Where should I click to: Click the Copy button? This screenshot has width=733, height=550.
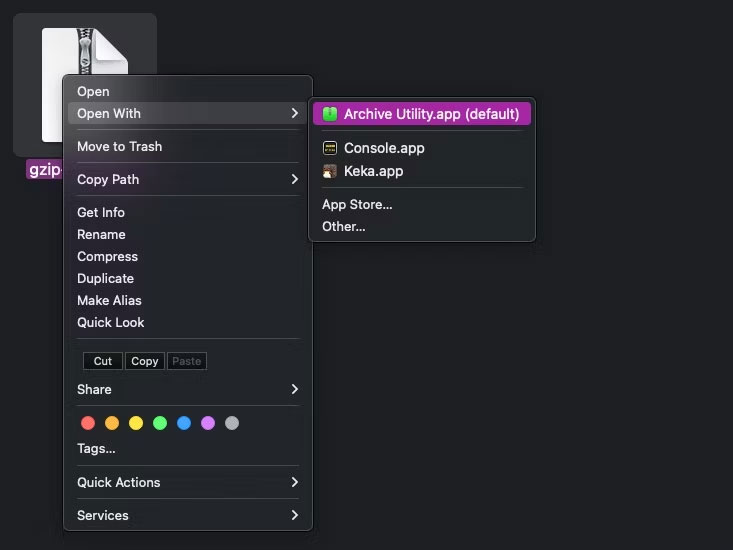145,361
